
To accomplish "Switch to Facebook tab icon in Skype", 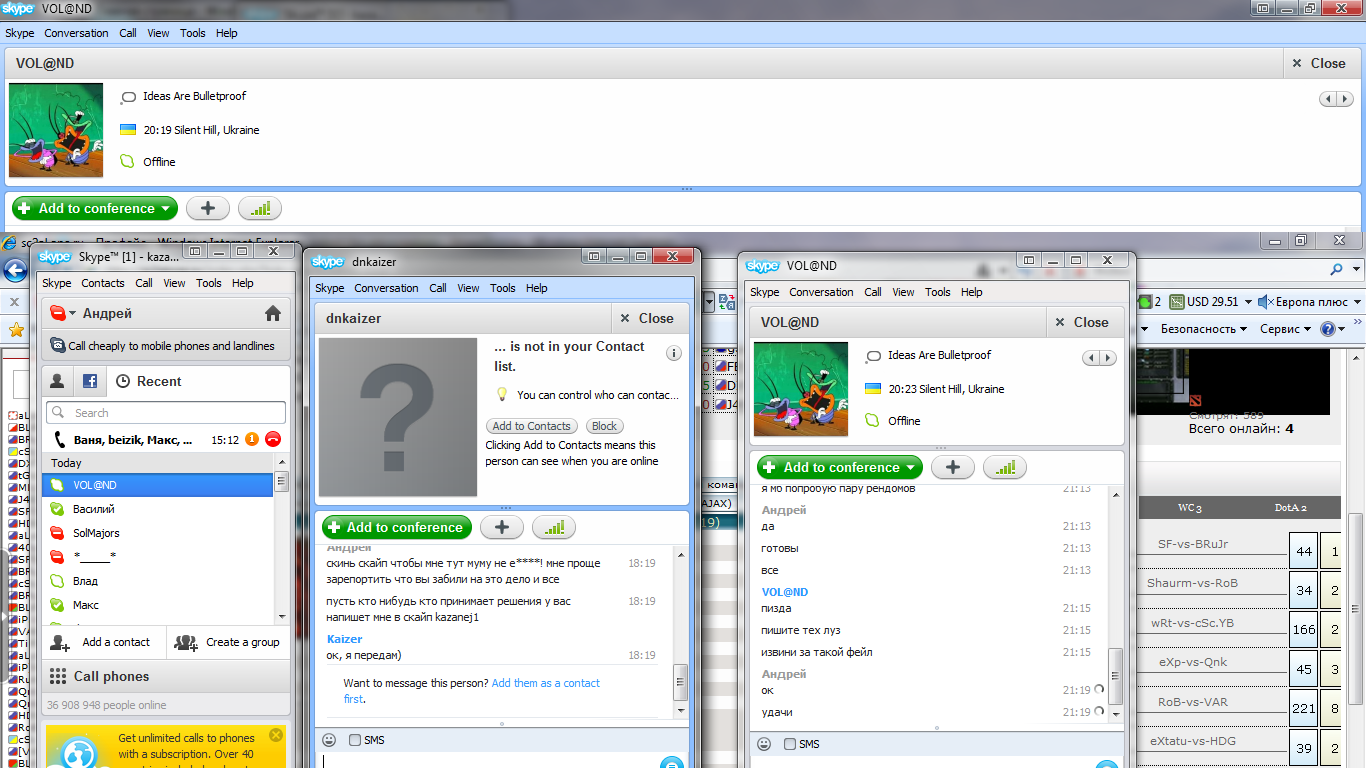I will [89, 381].
